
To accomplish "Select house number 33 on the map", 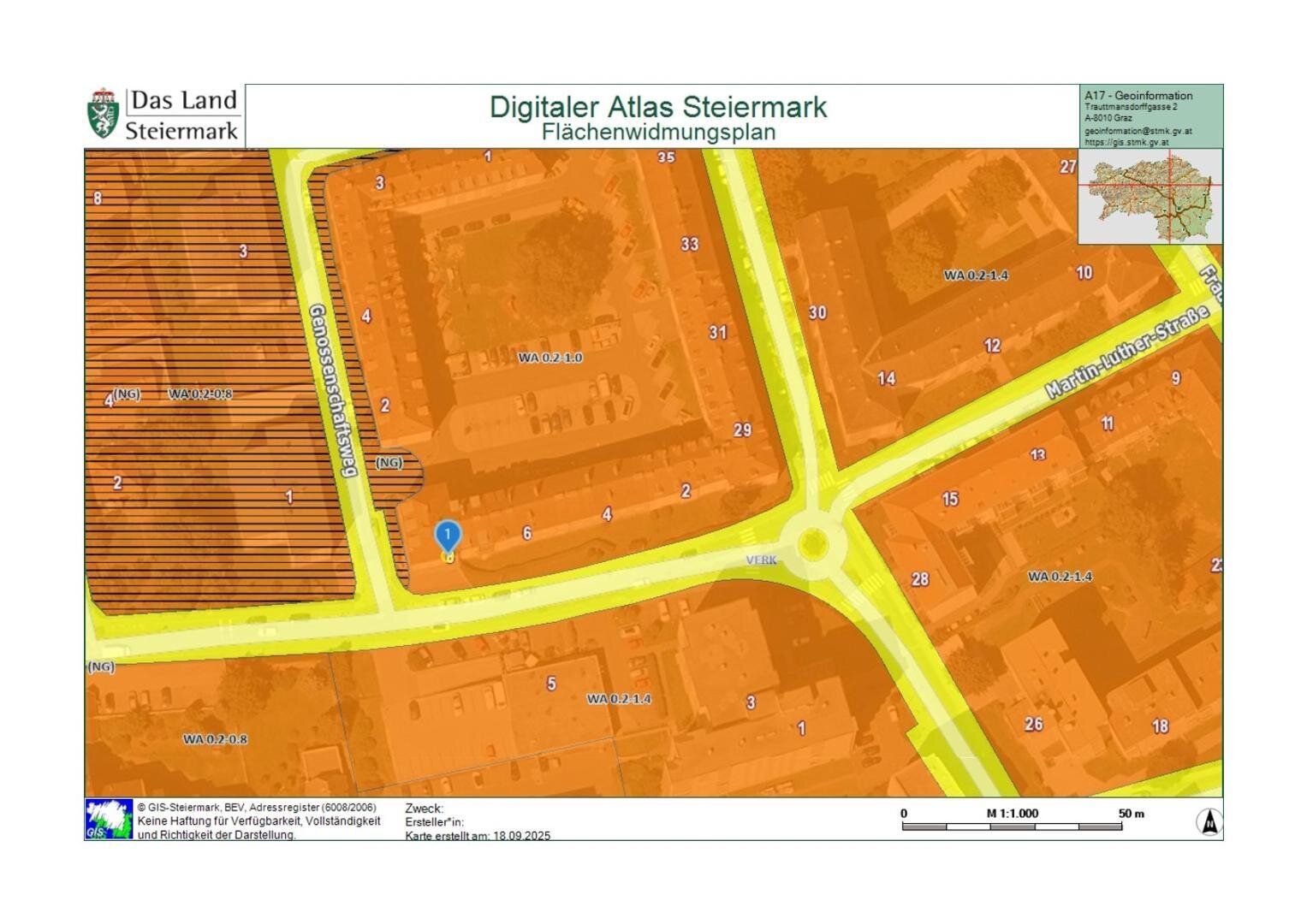I will [689, 245].
